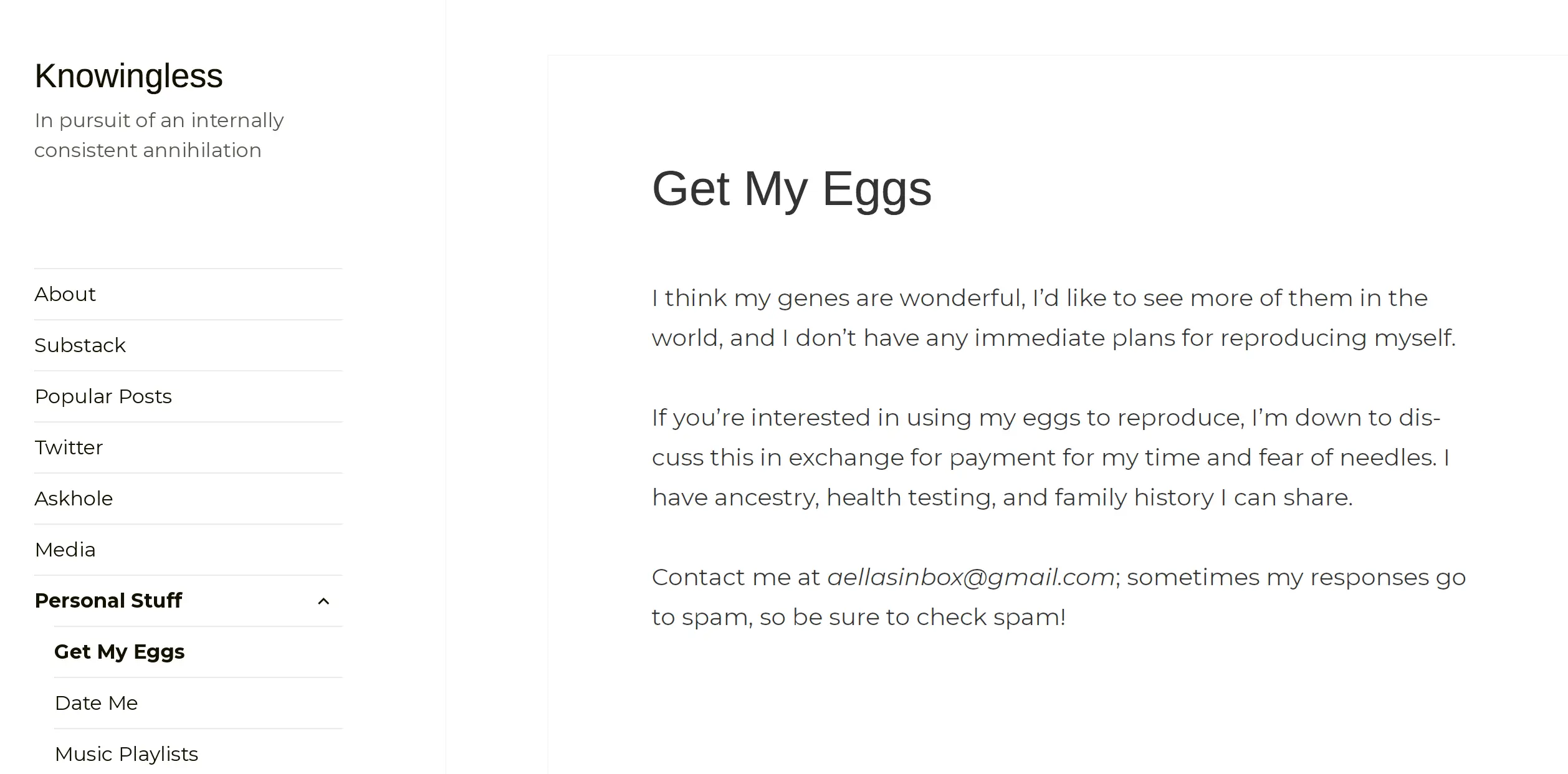Image resolution: width=1568 pixels, height=774 pixels.
Task: Visit the Twitter menu link
Action: (69, 447)
